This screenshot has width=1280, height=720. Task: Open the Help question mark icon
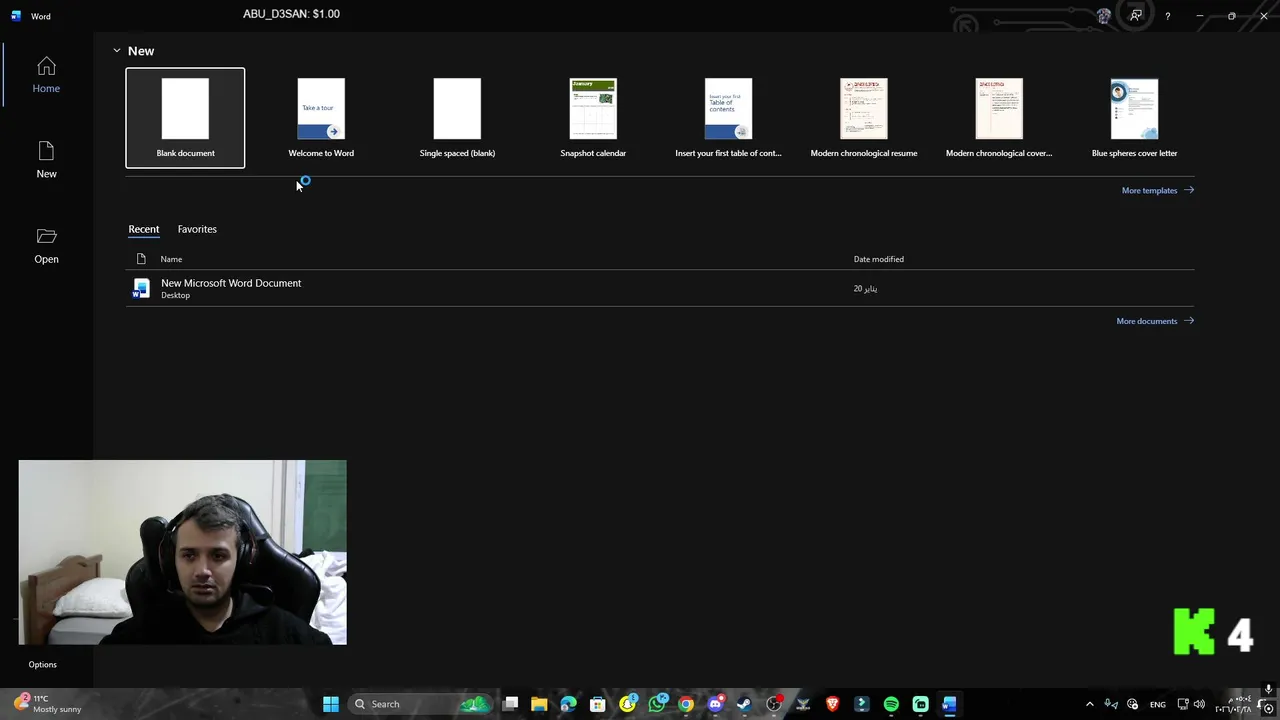coord(1167,16)
